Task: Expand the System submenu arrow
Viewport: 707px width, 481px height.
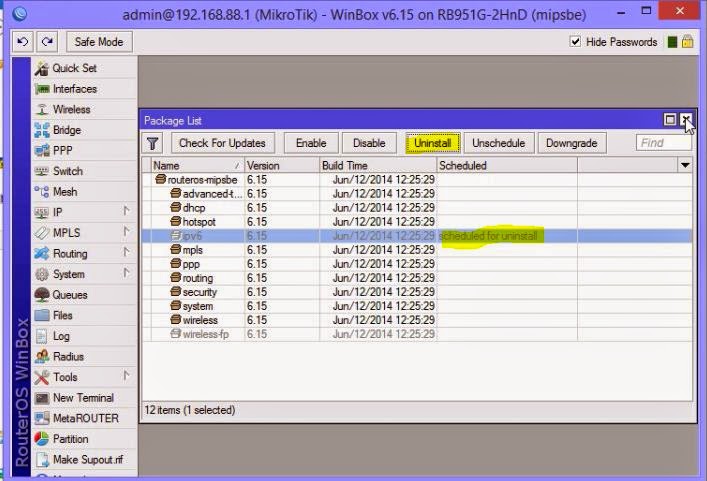Action: pos(127,273)
